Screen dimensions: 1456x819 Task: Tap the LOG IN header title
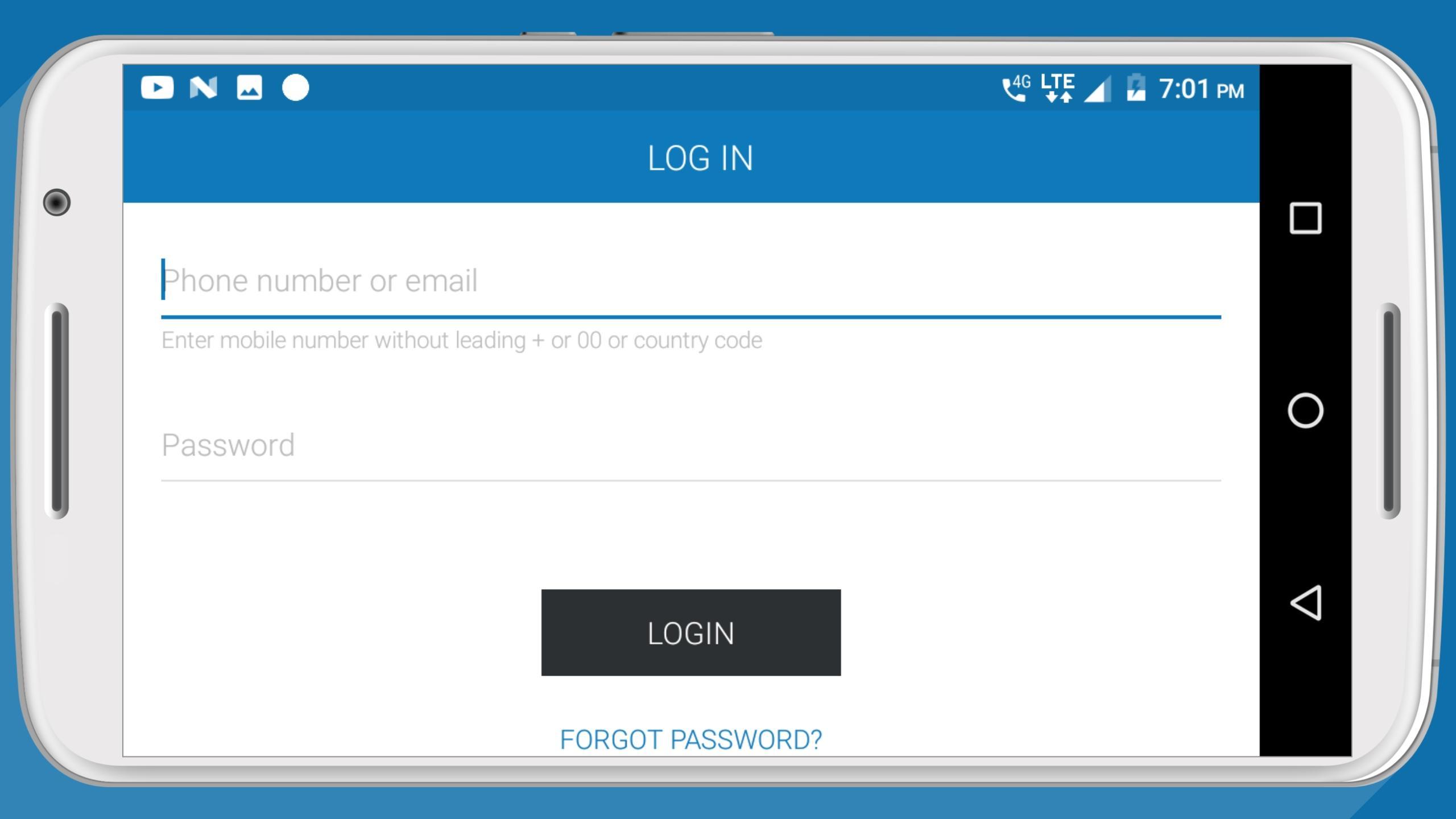click(701, 158)
